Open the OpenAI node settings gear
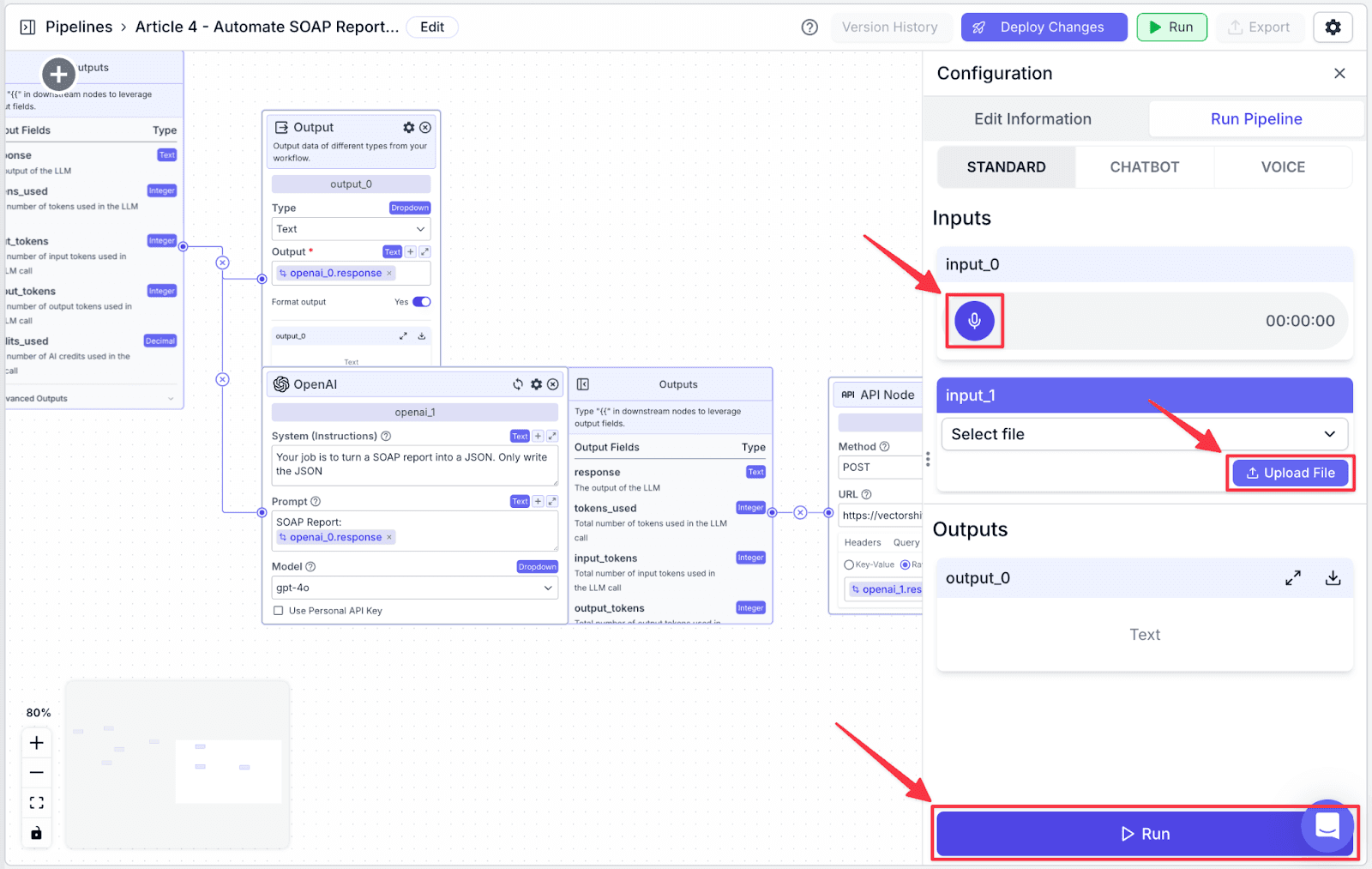The image size is (1372, 869). pyautogui.click(x=537, y=384)
